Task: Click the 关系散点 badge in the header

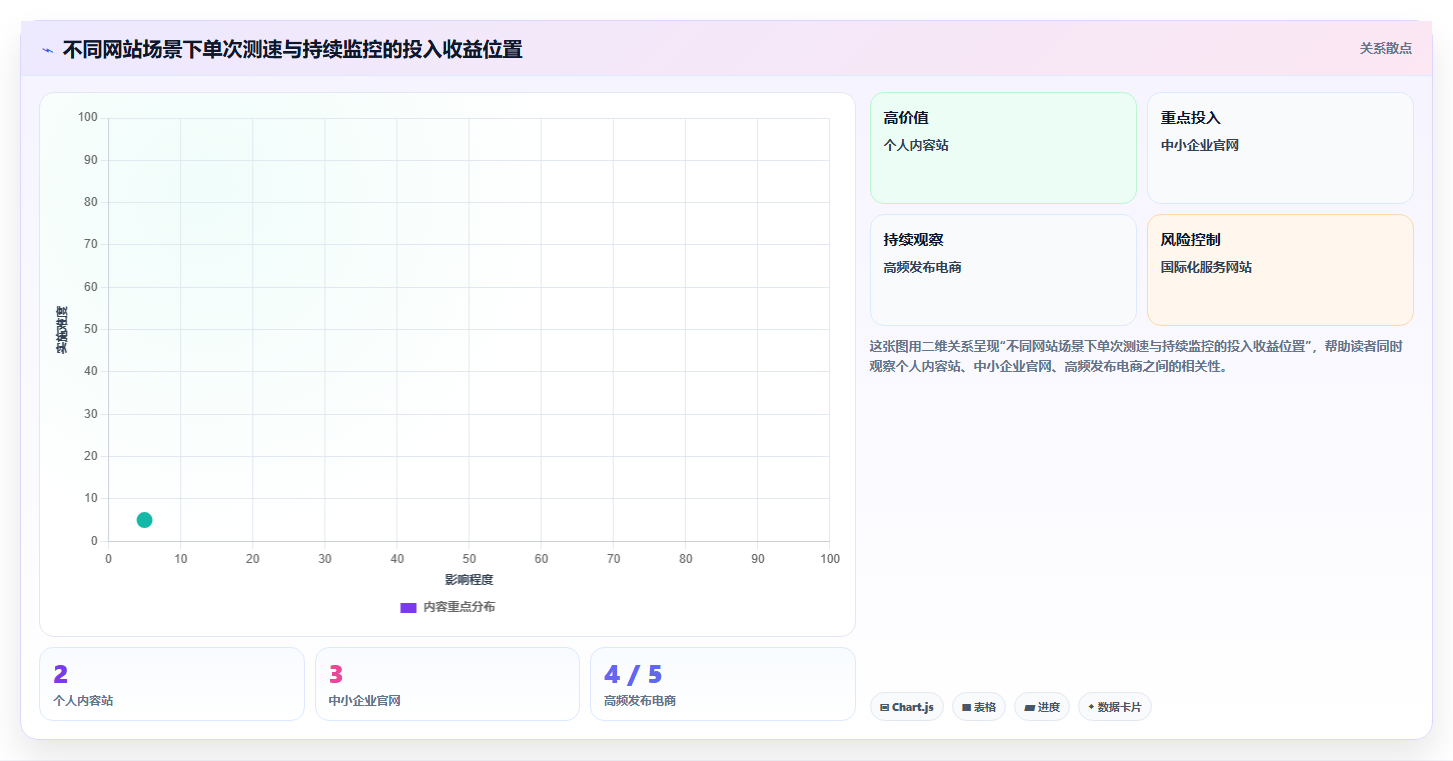Action: point(1385,48)
